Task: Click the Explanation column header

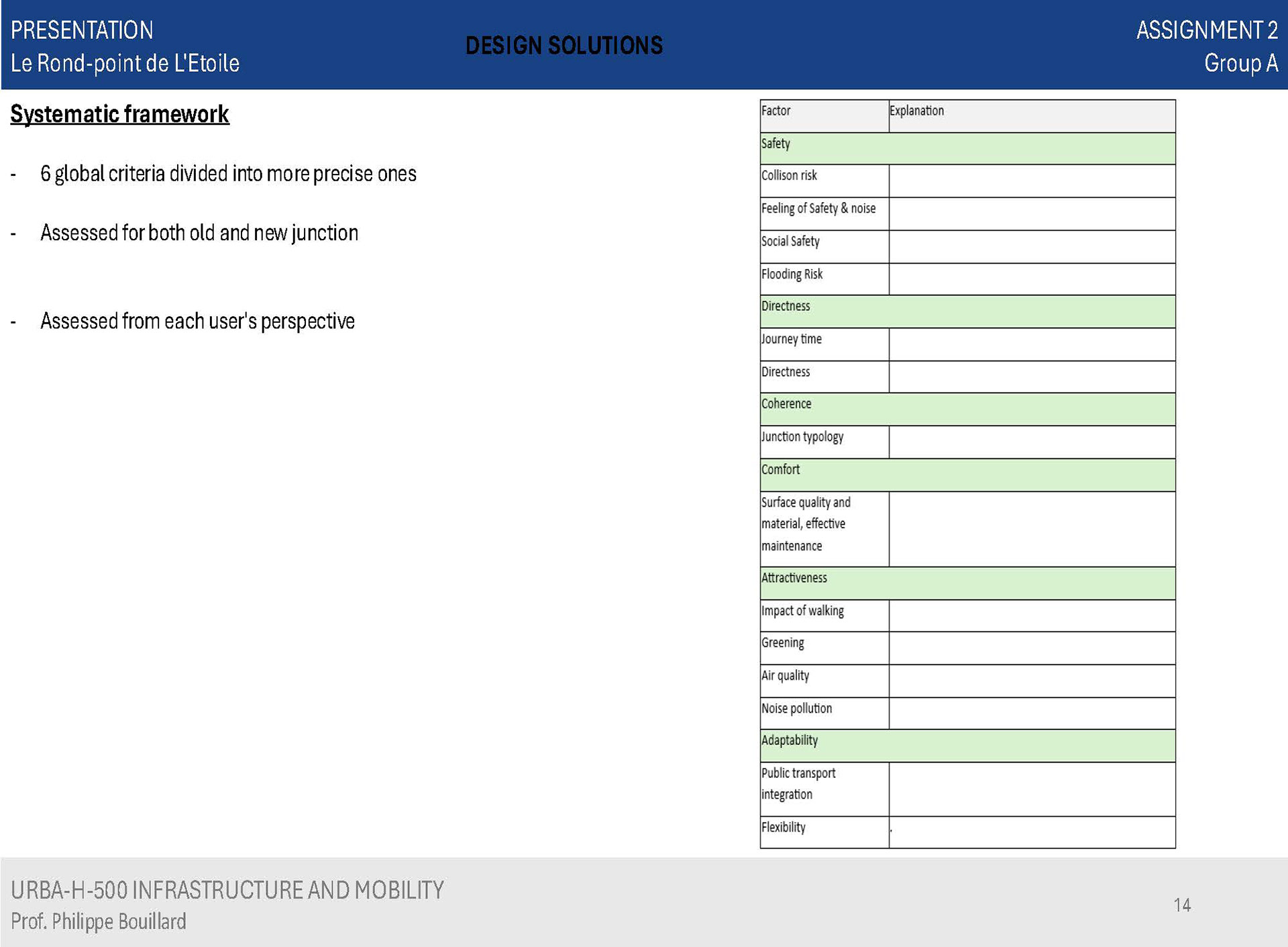Action: pyautogui.click(x=1032, y=115)
